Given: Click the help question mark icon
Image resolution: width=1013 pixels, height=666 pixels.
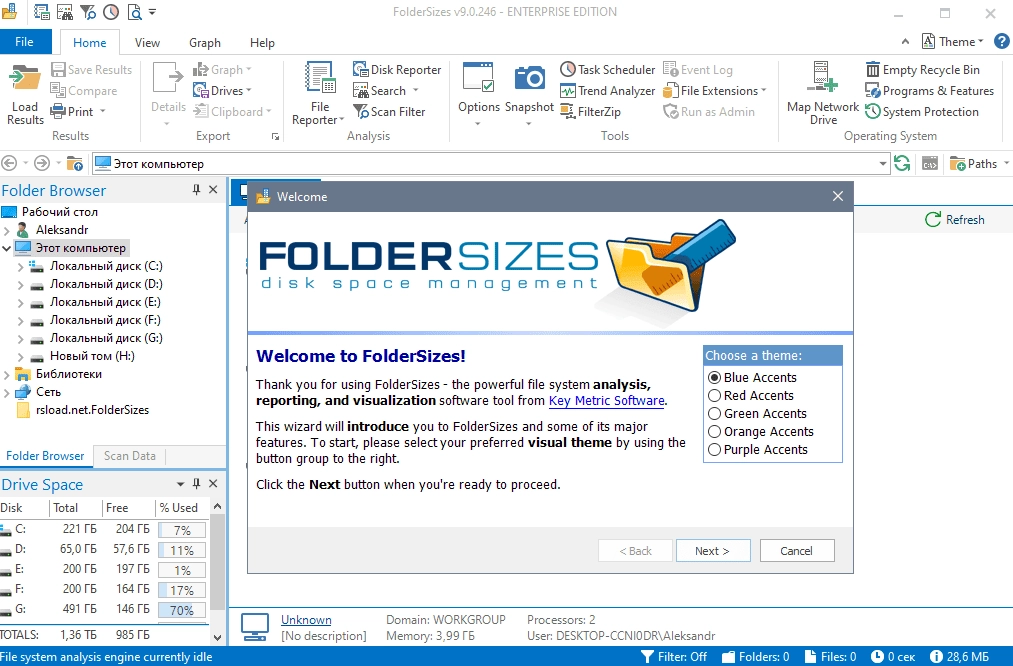Looking at the screenshot, I should point(1001,41).
